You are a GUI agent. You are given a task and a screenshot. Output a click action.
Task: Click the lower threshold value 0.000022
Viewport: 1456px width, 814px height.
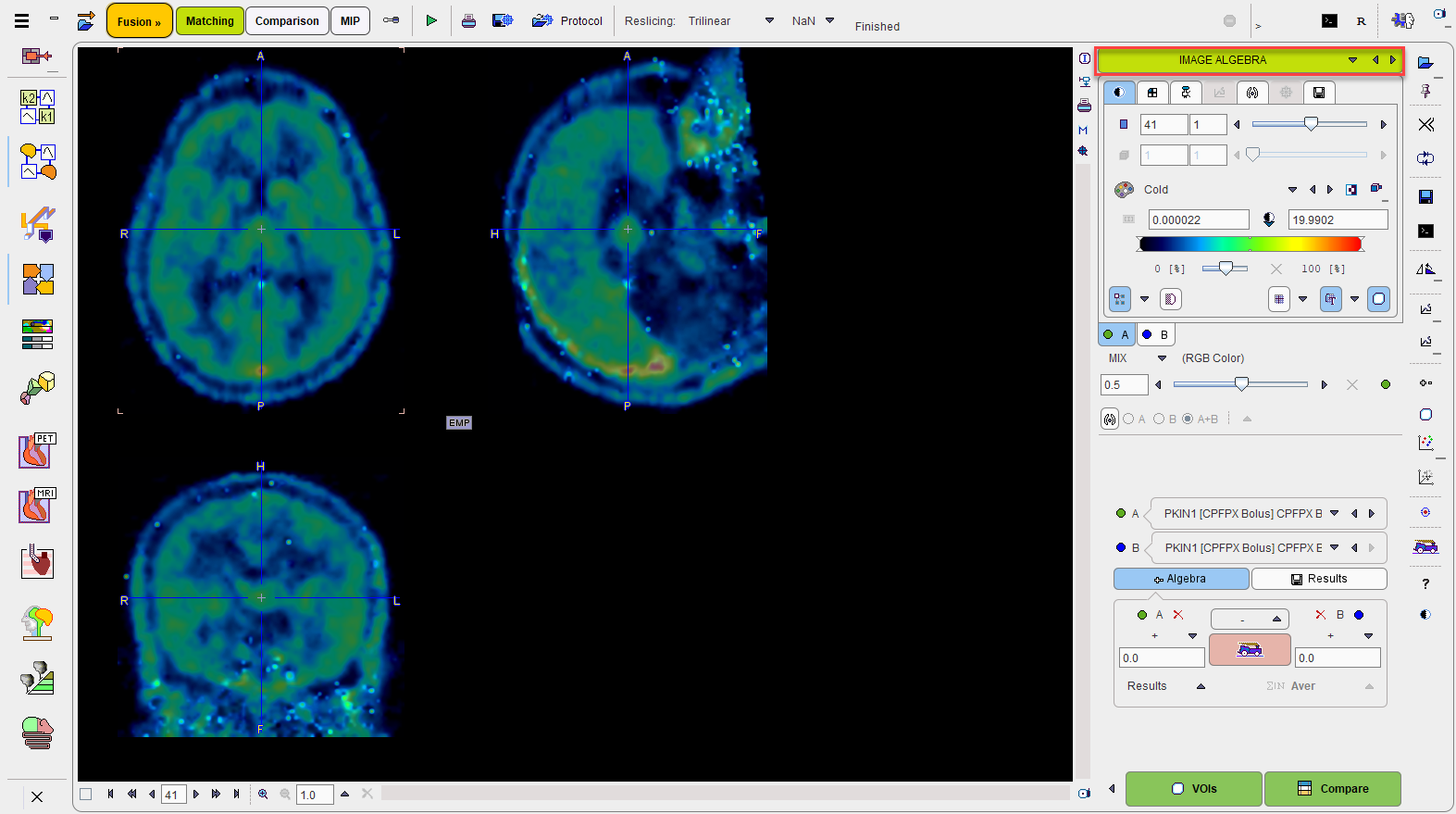(1199, 219)
